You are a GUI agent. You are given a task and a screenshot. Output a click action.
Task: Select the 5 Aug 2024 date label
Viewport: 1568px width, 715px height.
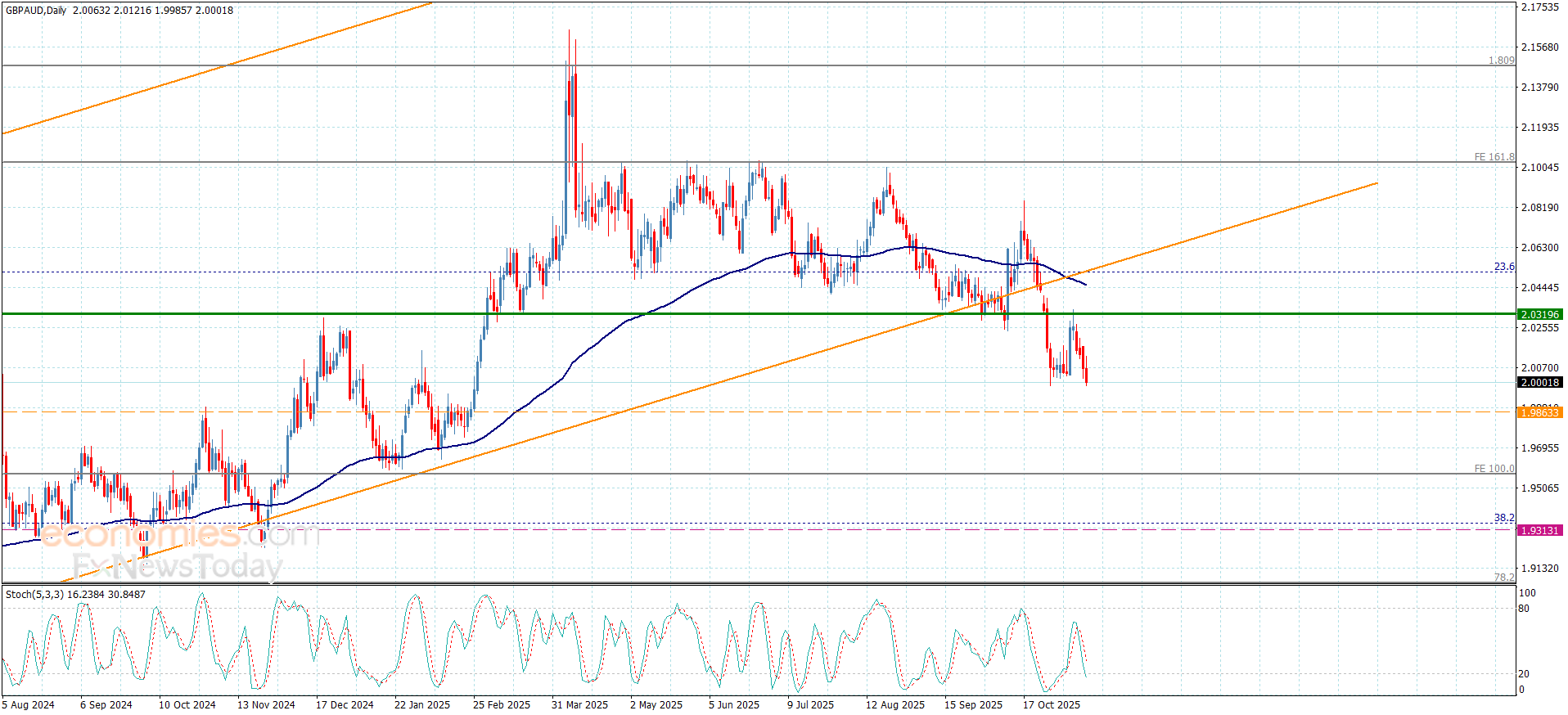[29, 705]
